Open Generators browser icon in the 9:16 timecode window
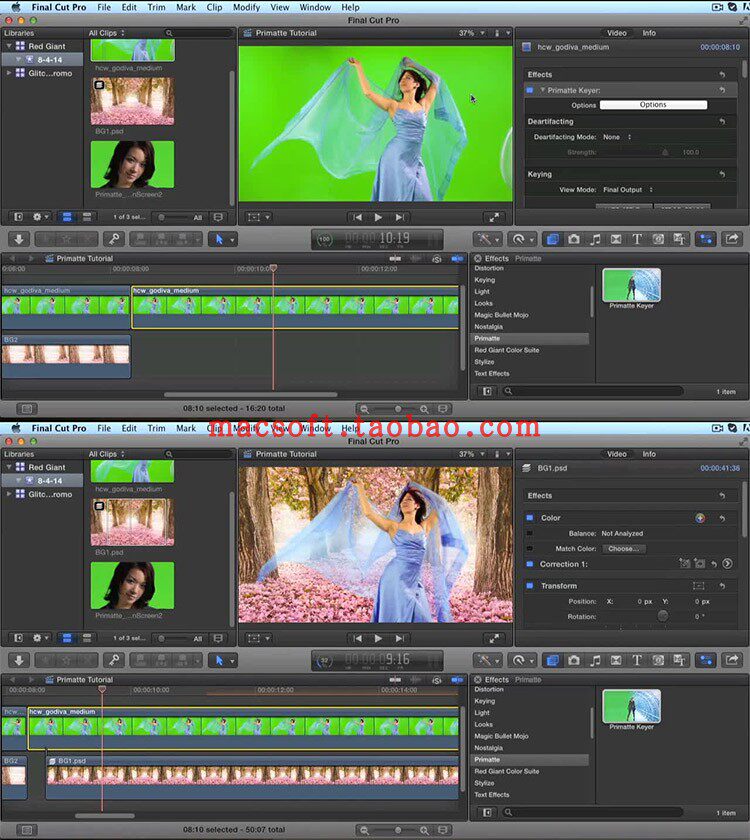The image size is (750, 840). (x=658, y=660)
